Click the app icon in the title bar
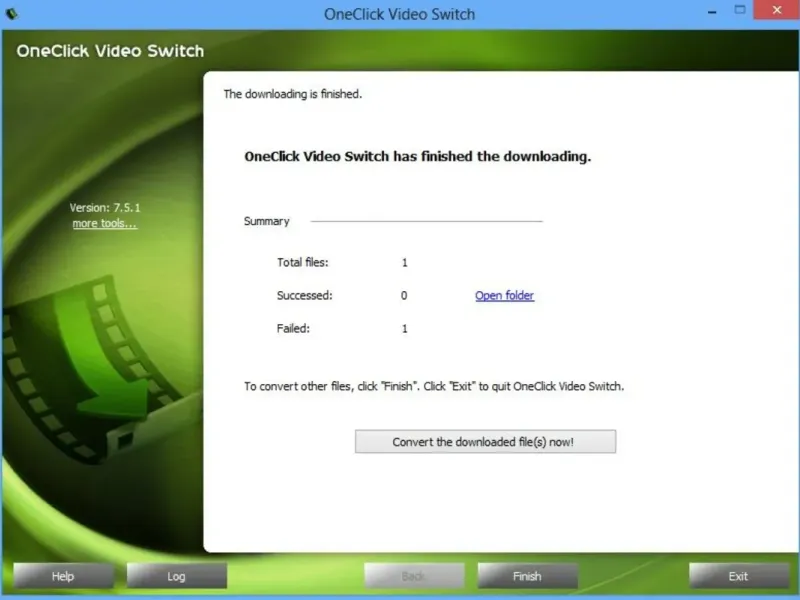 pyautogui.click(x=12, y=14)
